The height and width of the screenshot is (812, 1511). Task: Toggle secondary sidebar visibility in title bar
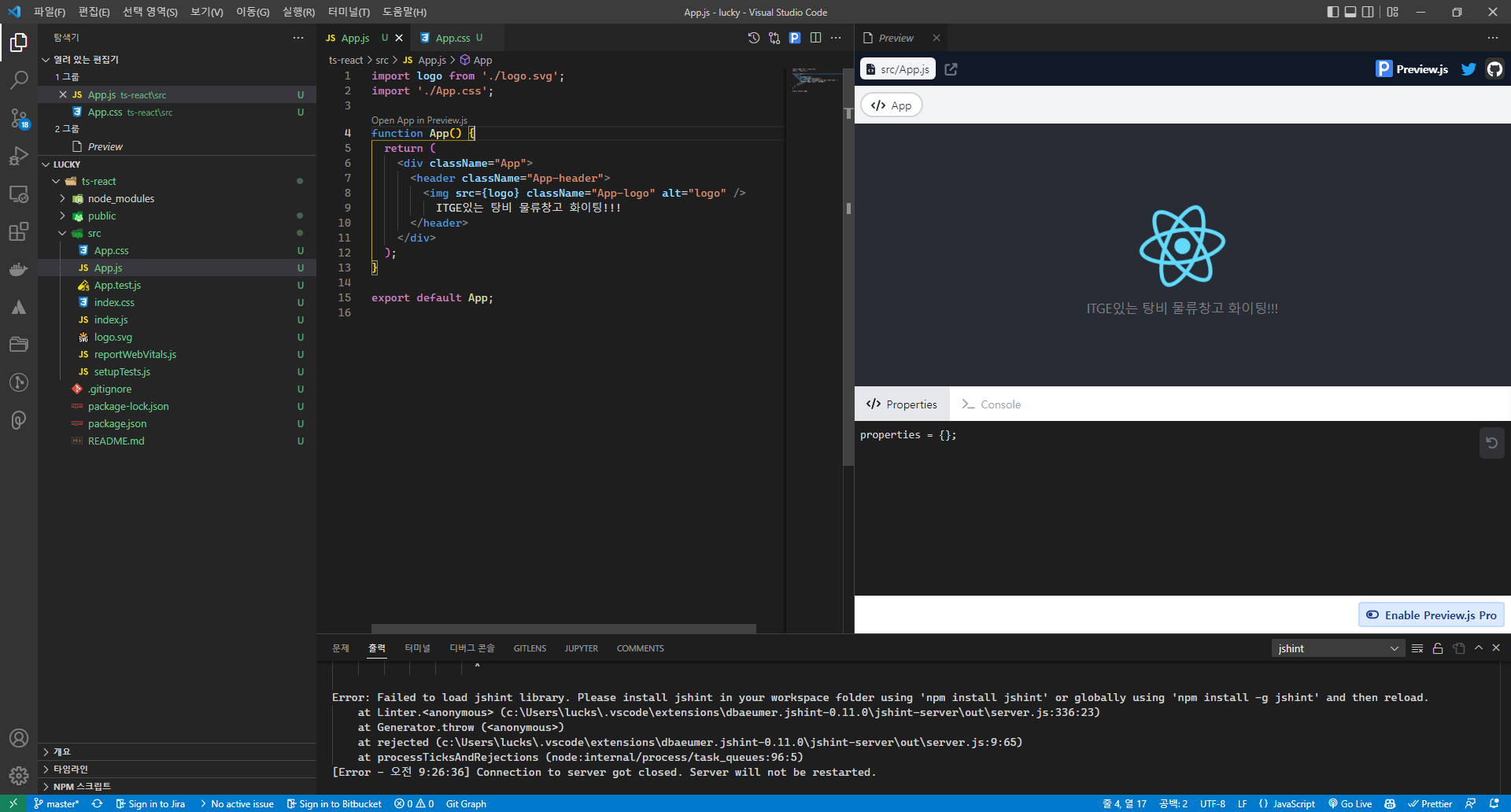(1368, 12)
